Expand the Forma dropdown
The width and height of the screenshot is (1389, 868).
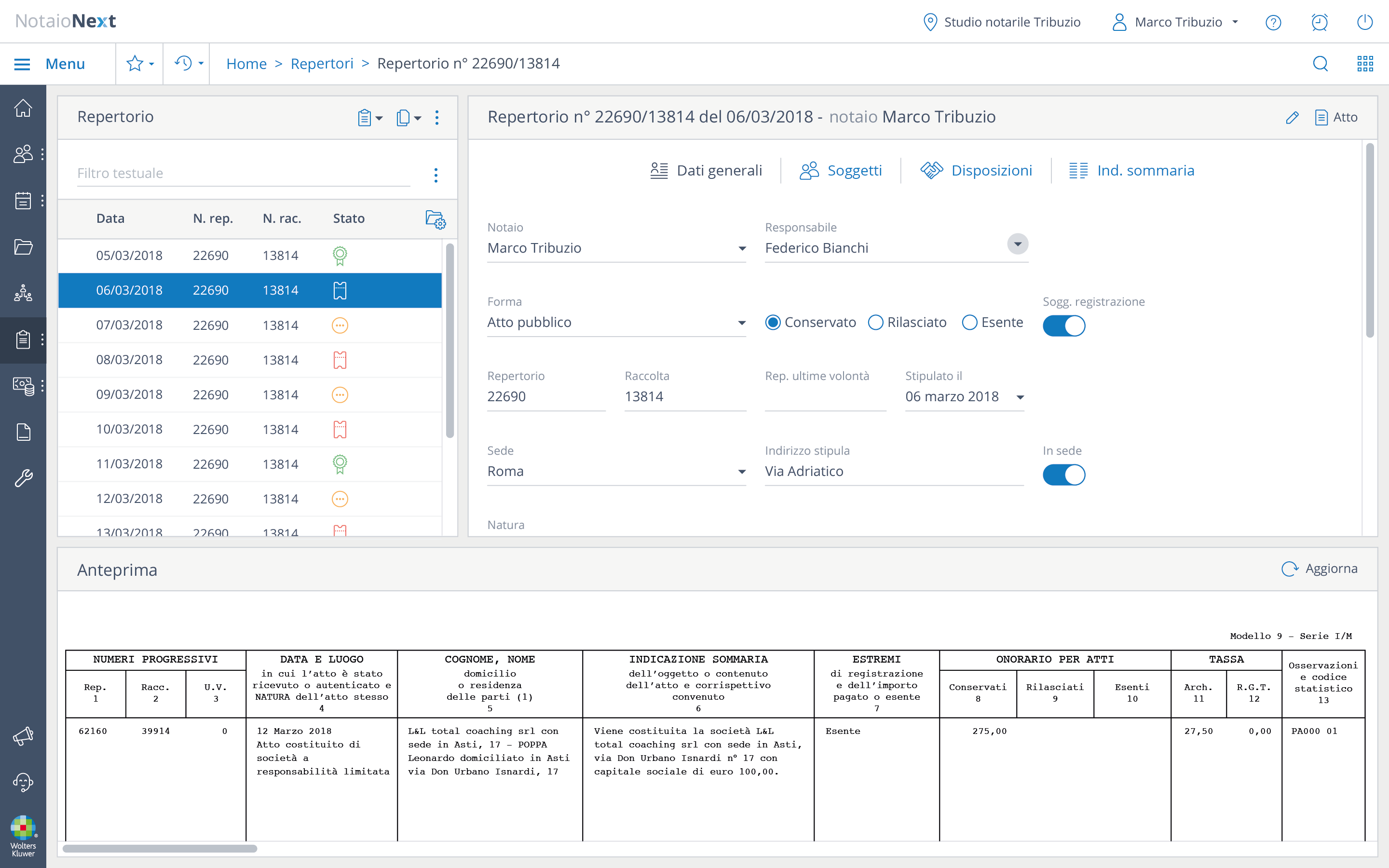pyautogui.click(x=742, y=323)
